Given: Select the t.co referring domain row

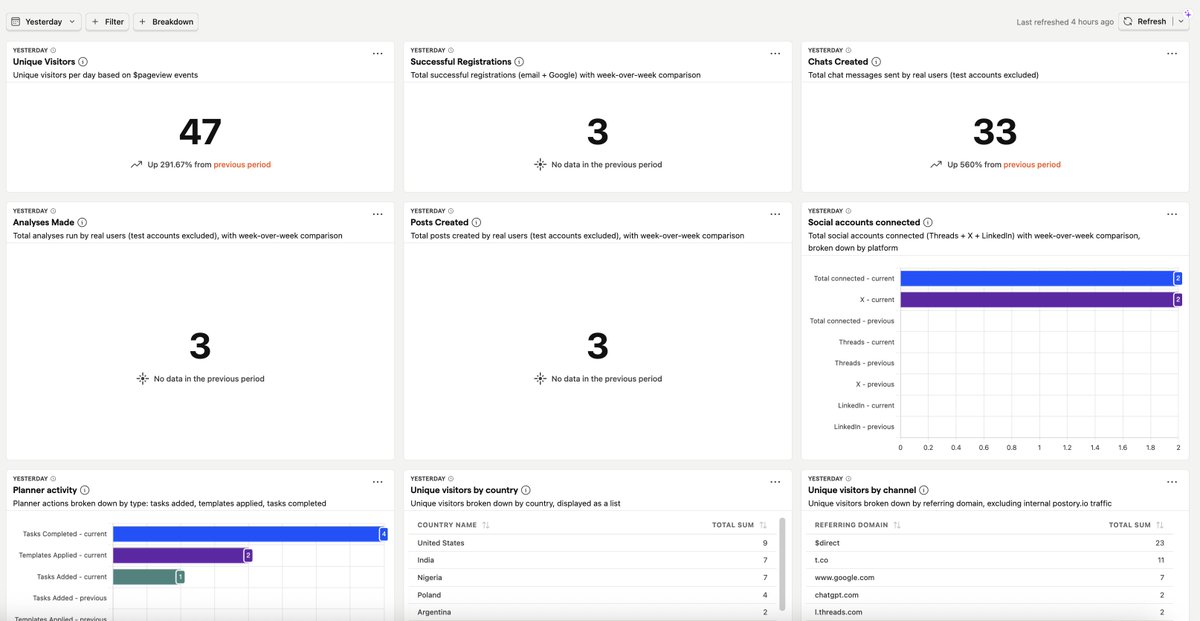Looking at the screenshot, I should click(x=990, y=560).
